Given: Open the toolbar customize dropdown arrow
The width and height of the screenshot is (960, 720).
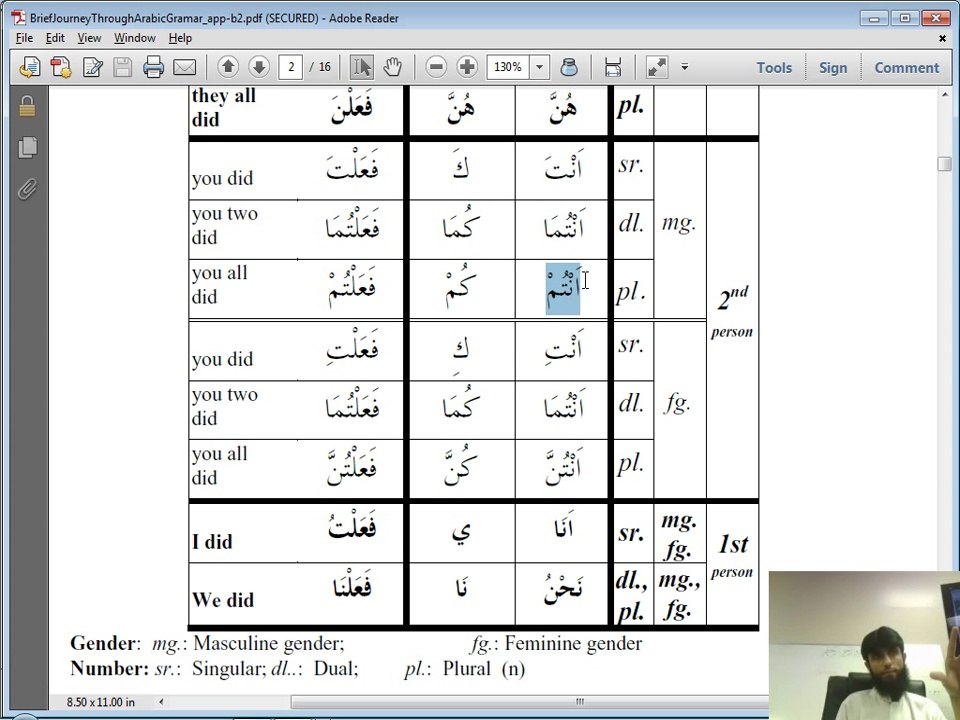Looking at the screenshot, I should [684, 67].
